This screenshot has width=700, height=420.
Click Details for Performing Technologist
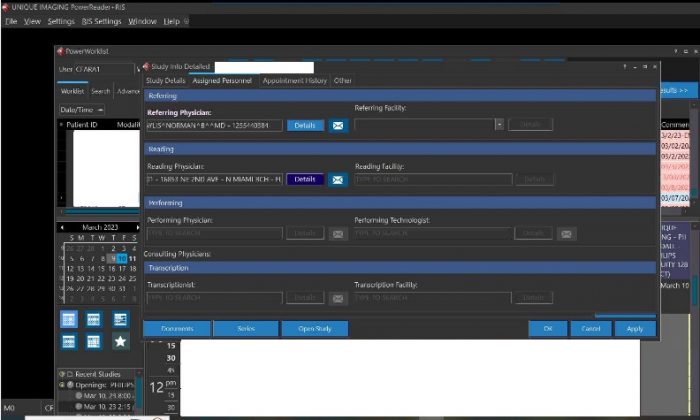[533, 233]
